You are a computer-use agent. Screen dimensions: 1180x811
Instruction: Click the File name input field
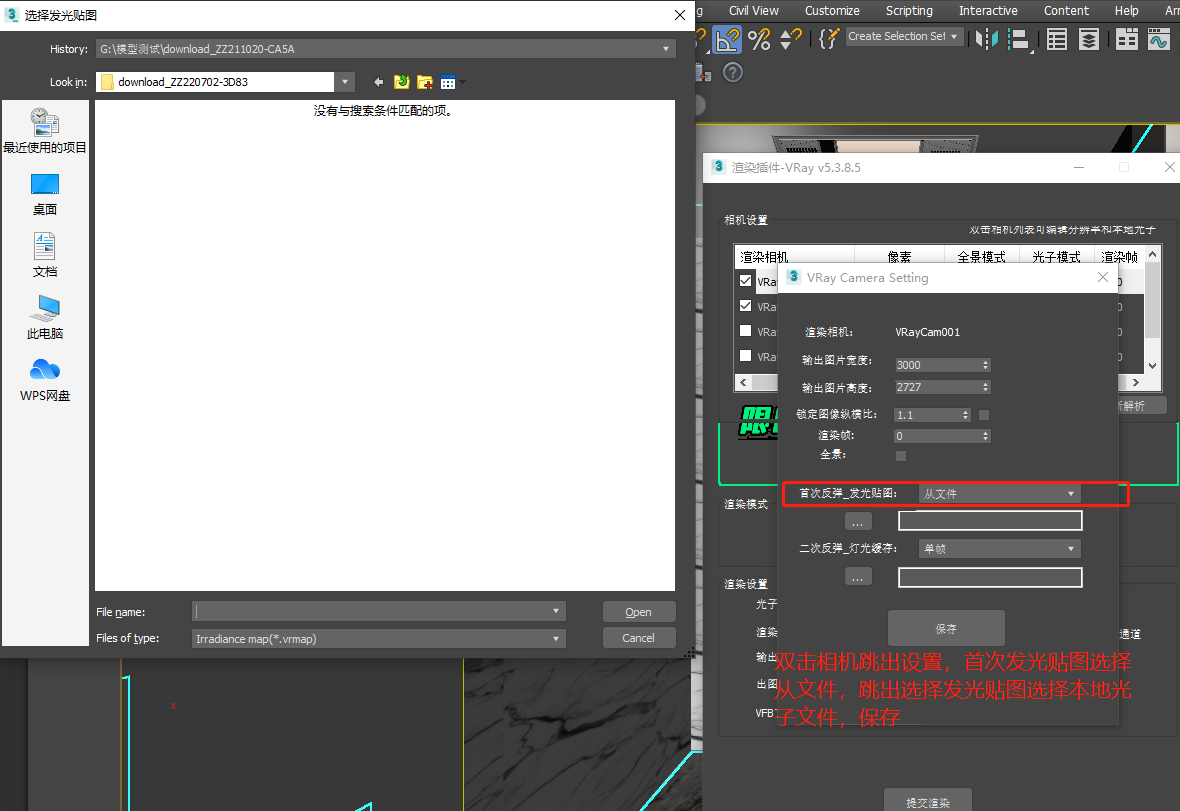click(370, 611)
